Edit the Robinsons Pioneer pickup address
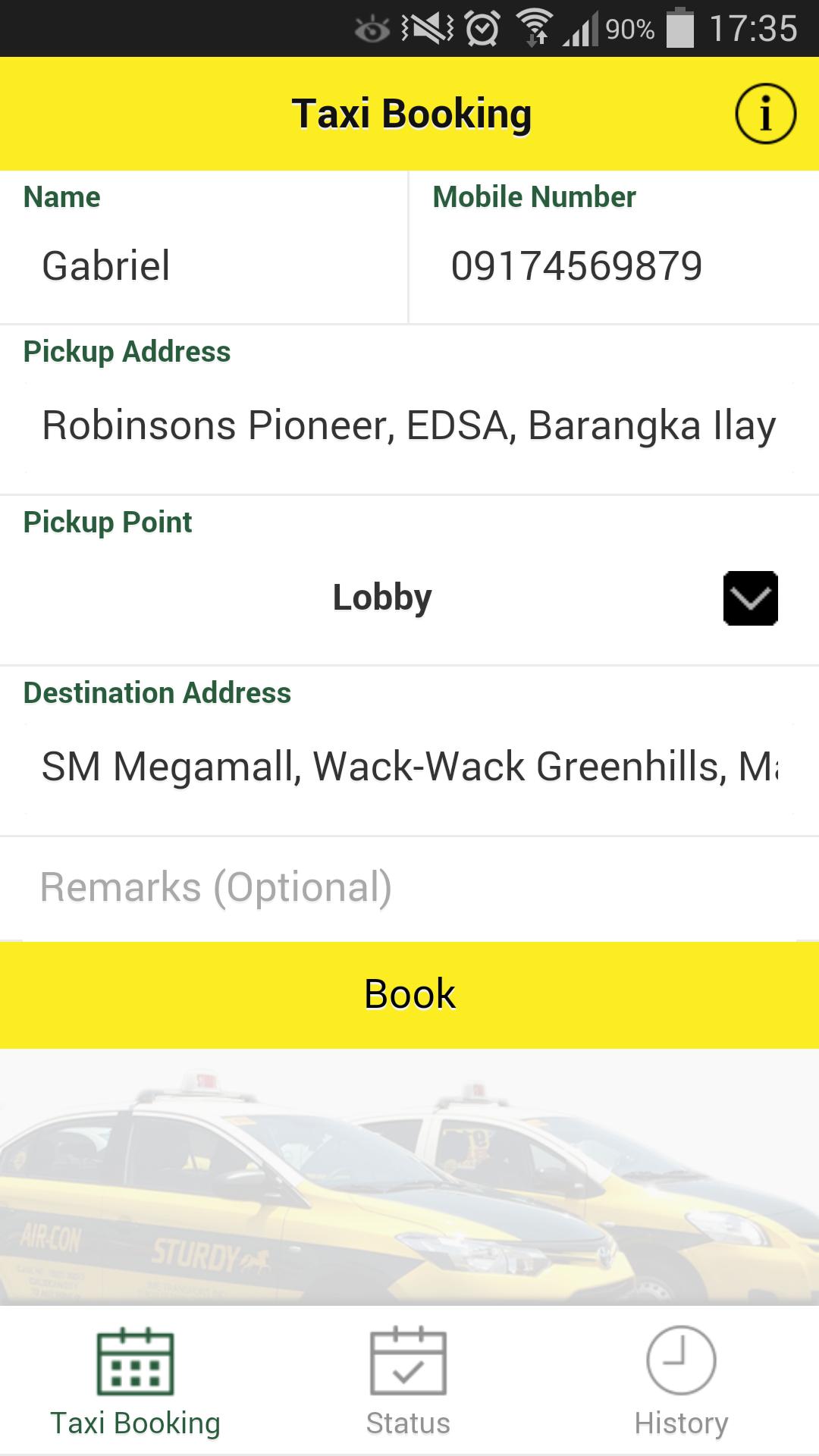 [409, 425]
